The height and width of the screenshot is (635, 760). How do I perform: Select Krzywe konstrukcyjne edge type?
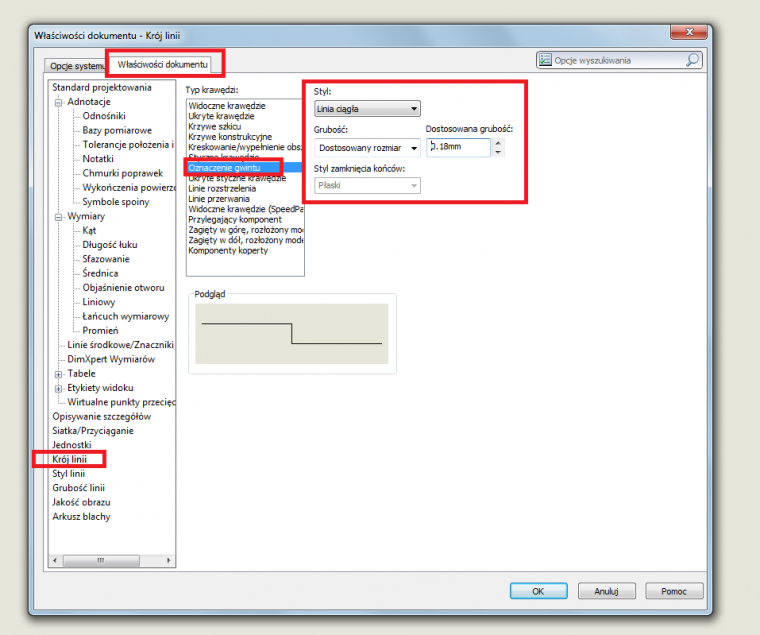coord(230,137)
